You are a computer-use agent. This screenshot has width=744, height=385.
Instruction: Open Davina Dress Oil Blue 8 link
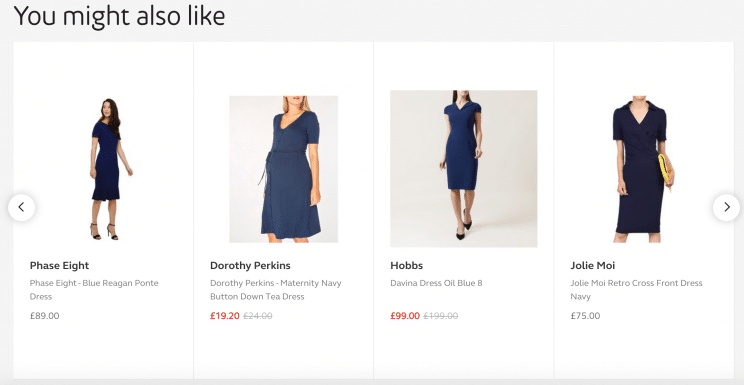[x=436, y=283]
